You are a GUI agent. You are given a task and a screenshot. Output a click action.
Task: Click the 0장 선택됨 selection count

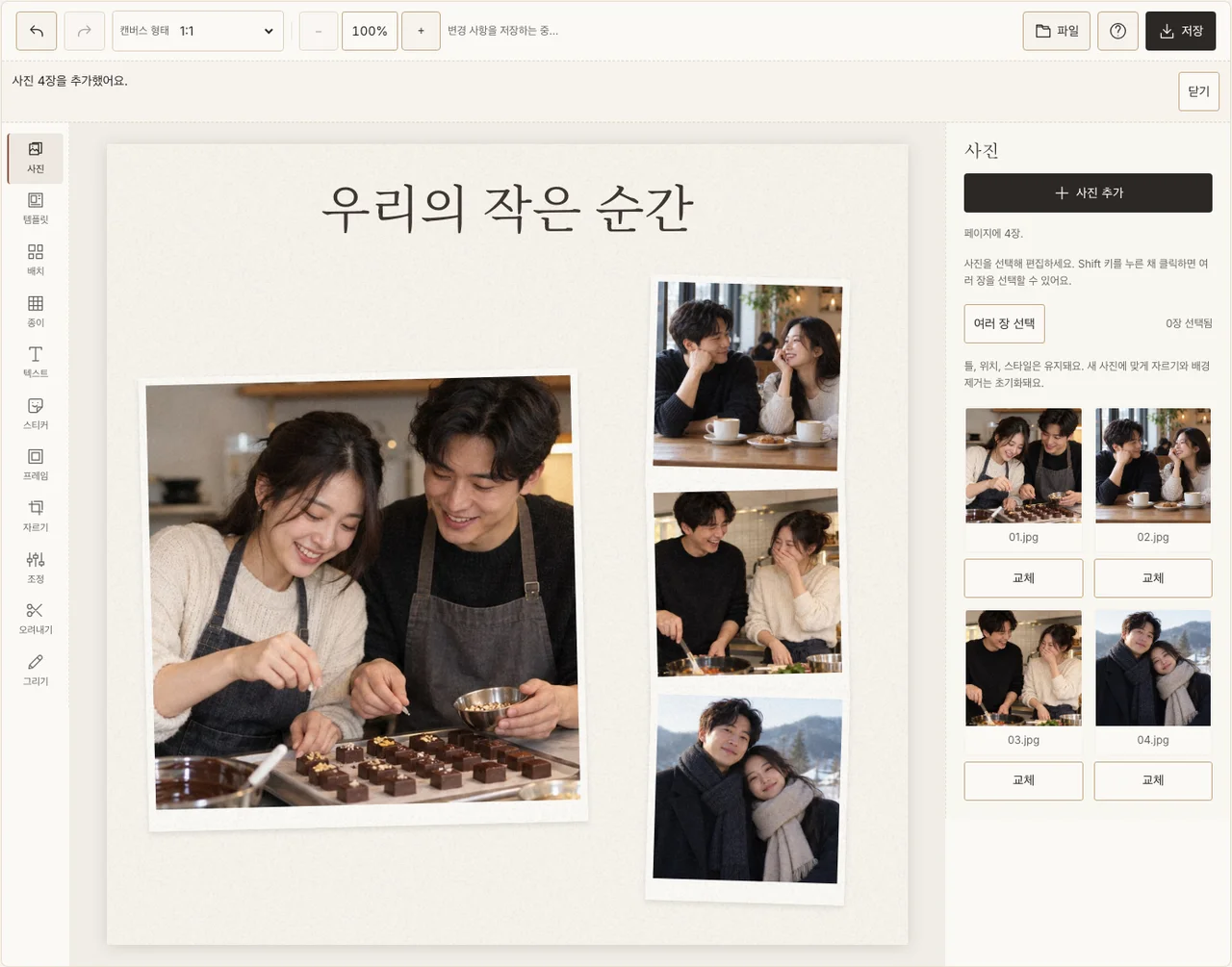[1189, 323]
